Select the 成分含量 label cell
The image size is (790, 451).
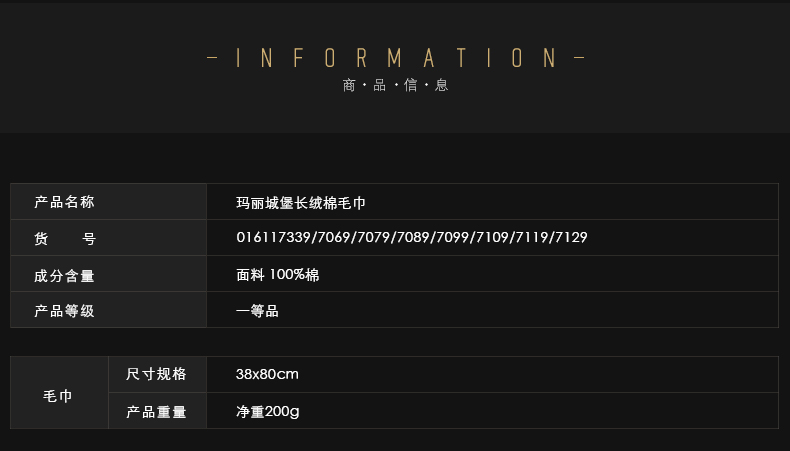[x=108, y=274]
